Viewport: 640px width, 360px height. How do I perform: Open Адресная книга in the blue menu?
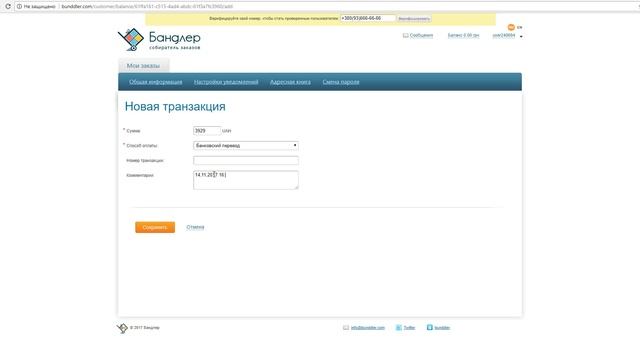(x=290, y=82)
